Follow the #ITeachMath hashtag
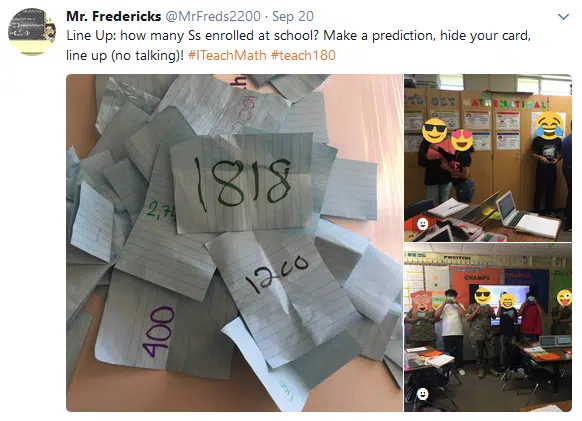582x421 pixels. click(227, 55)
